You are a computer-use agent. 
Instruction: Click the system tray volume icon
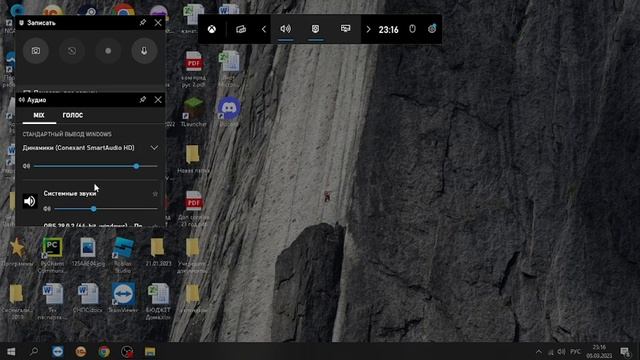[x=562, y=351]
